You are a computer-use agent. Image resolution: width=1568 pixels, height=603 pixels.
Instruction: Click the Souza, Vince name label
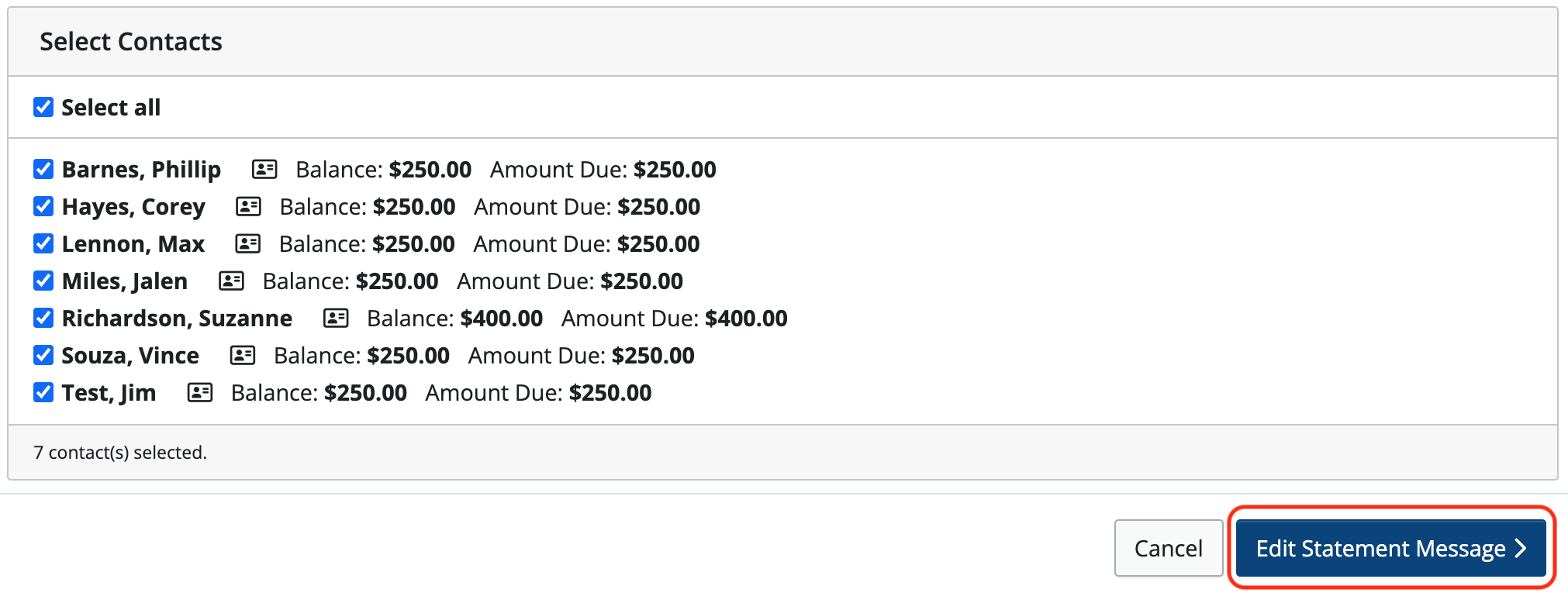(x=130, y=356)
